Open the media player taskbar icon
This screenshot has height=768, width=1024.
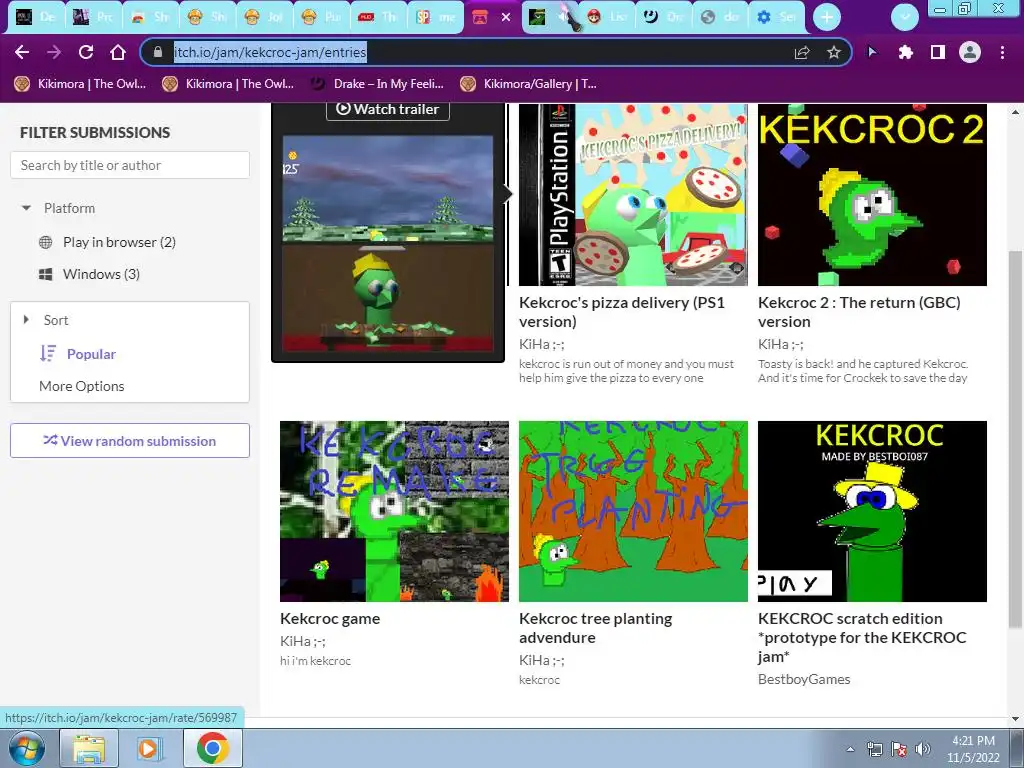(150, 748)
